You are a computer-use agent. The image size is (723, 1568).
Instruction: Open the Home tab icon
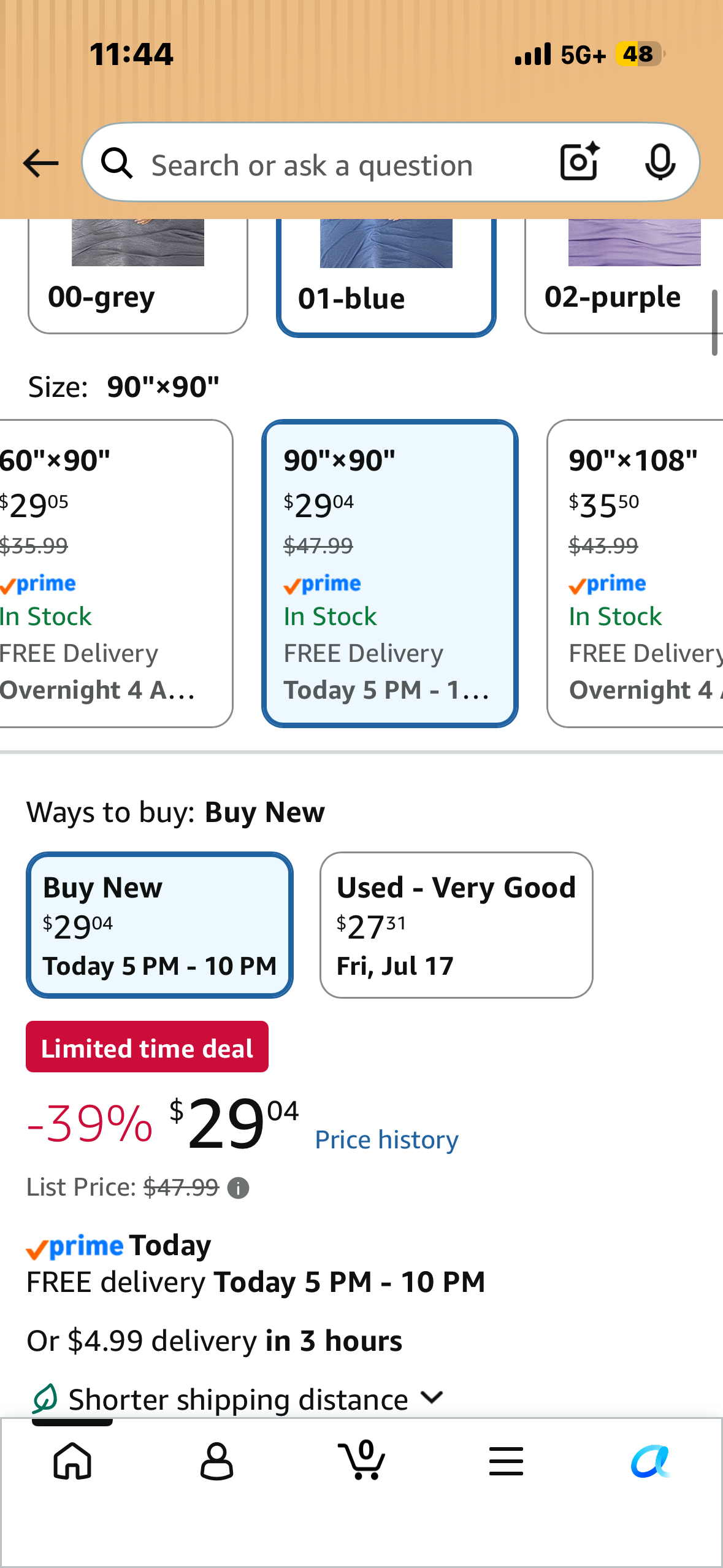tap(72, 1461)
